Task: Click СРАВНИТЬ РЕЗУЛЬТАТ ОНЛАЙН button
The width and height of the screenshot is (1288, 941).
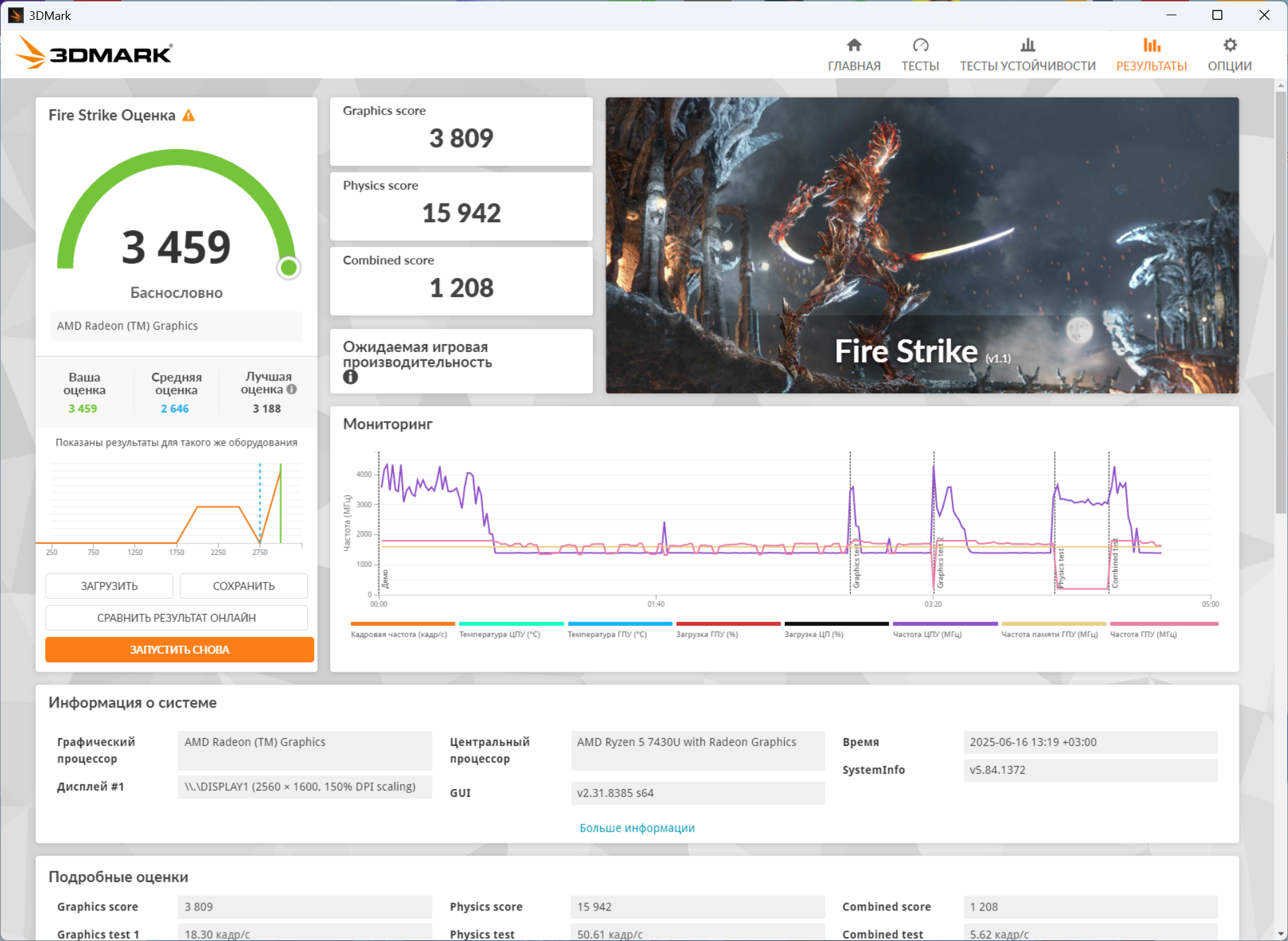Action: pyautogui.click(x=176, y=618)
